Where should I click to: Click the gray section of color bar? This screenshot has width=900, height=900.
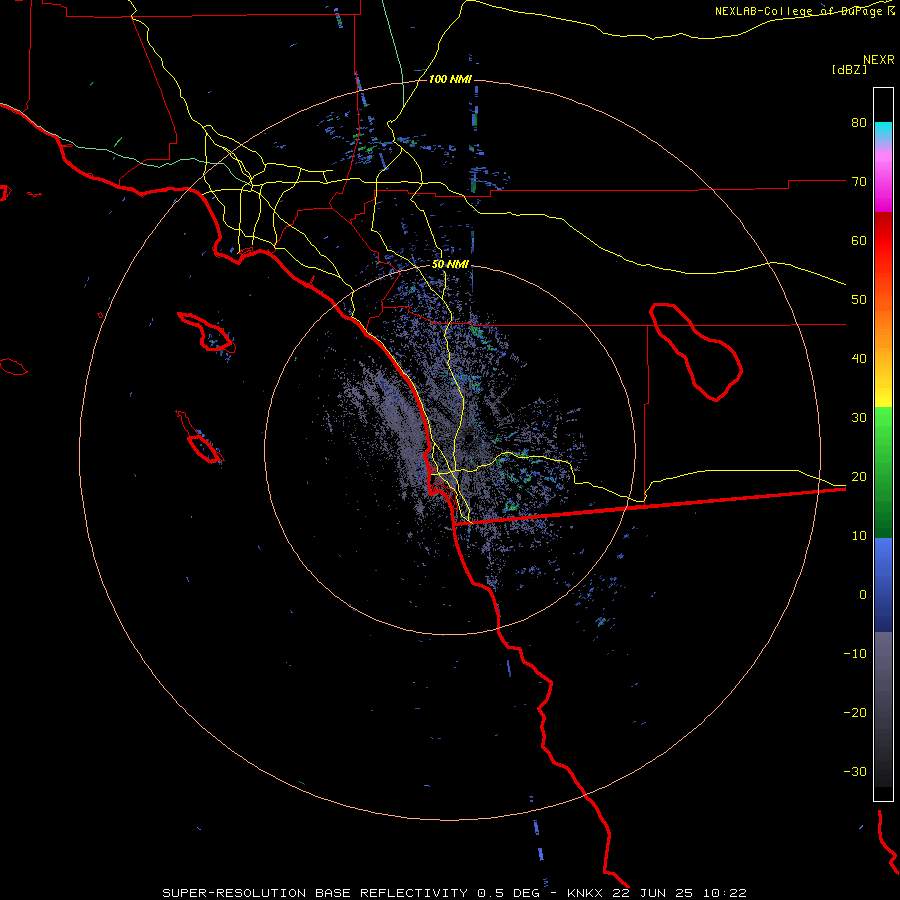pos(883,709)
